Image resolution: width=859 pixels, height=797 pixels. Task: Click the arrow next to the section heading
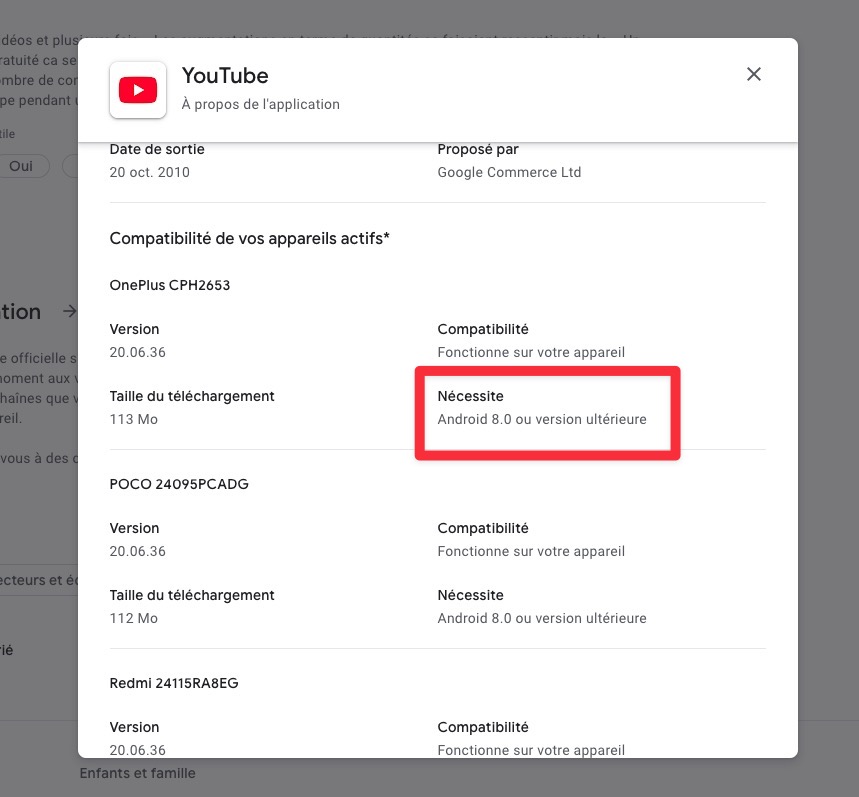pyautogui.click(x=70, y=311)
